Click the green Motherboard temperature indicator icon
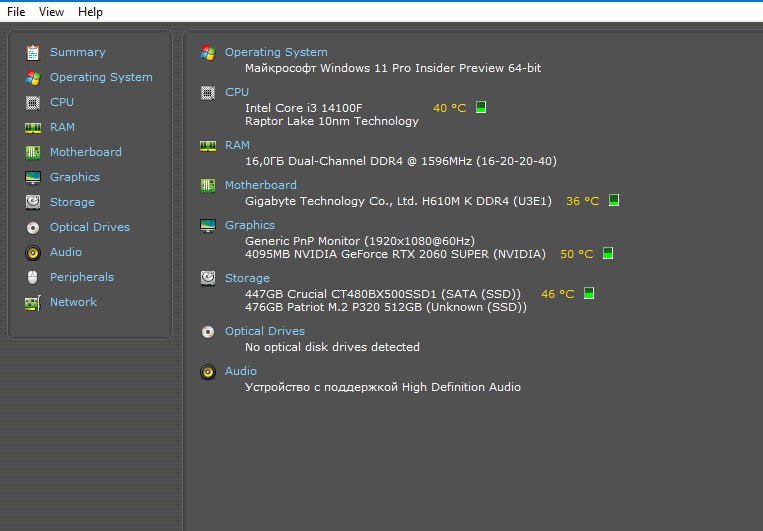763x531 pixels. click(614, 200)
